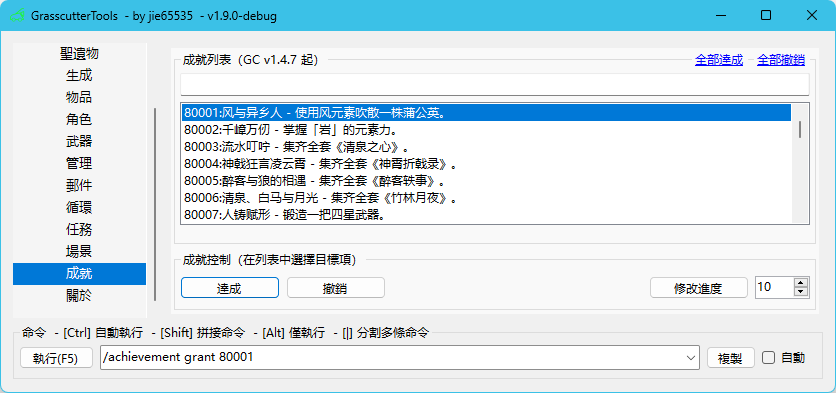The width and height of the screenshot is (836, 393).
Task: Select the 郵件 sidebar item
Action: click(x=79, y=185)
